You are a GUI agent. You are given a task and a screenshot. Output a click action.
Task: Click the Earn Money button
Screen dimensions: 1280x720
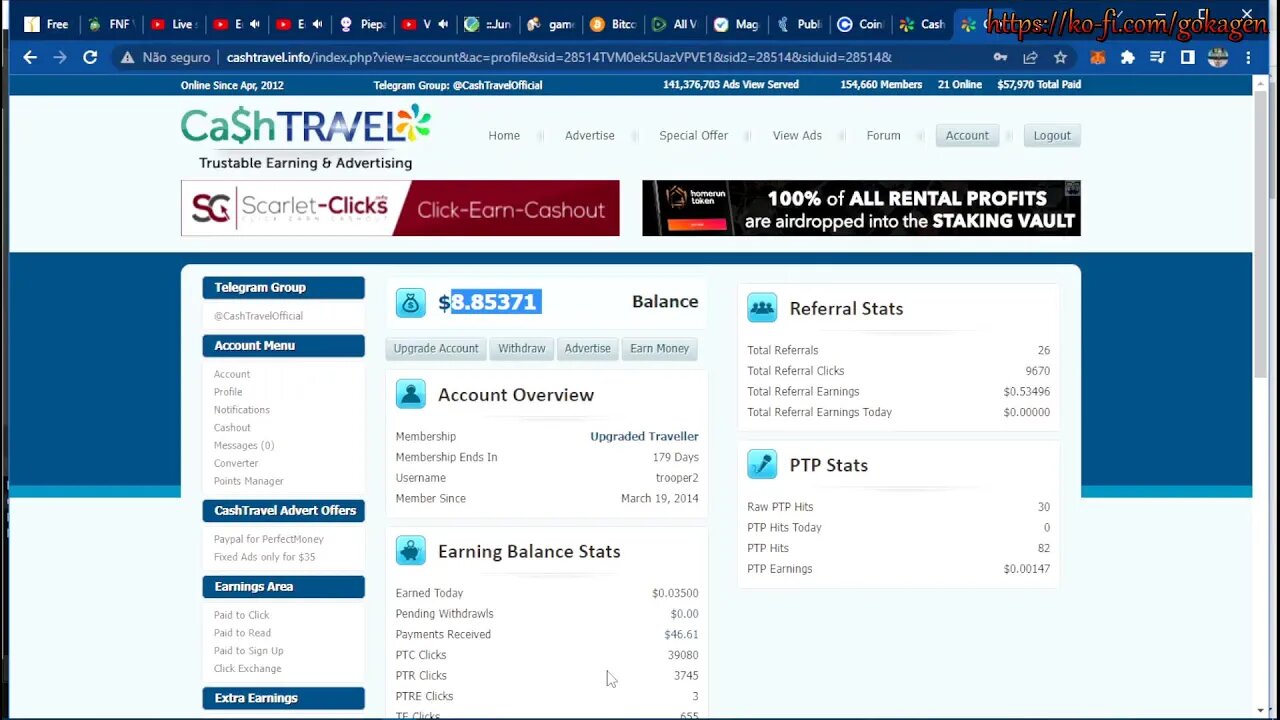point(659,348)
